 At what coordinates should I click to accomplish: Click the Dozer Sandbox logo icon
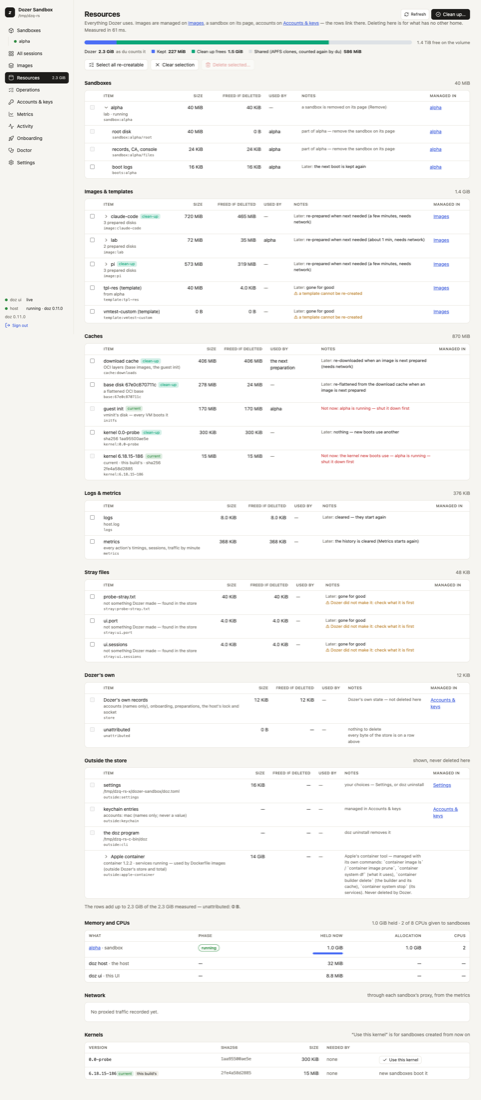[x=10, y=12]
